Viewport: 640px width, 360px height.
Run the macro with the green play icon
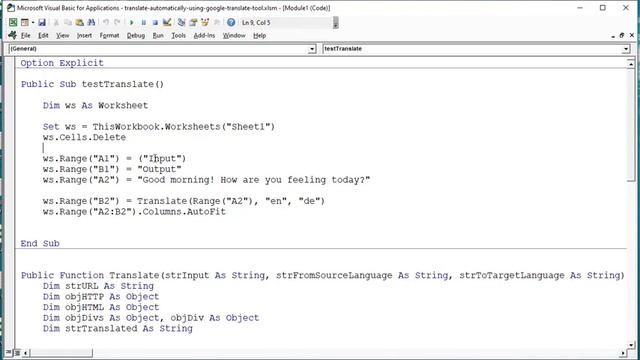[131, 22]
